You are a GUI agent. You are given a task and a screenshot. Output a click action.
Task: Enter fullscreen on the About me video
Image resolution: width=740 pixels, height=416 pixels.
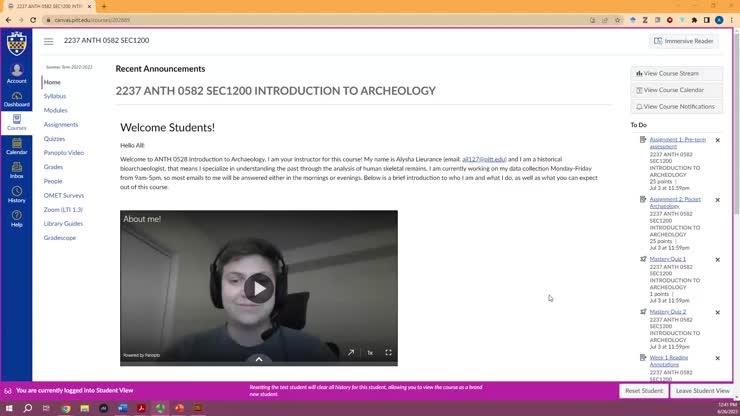(388, 352)
